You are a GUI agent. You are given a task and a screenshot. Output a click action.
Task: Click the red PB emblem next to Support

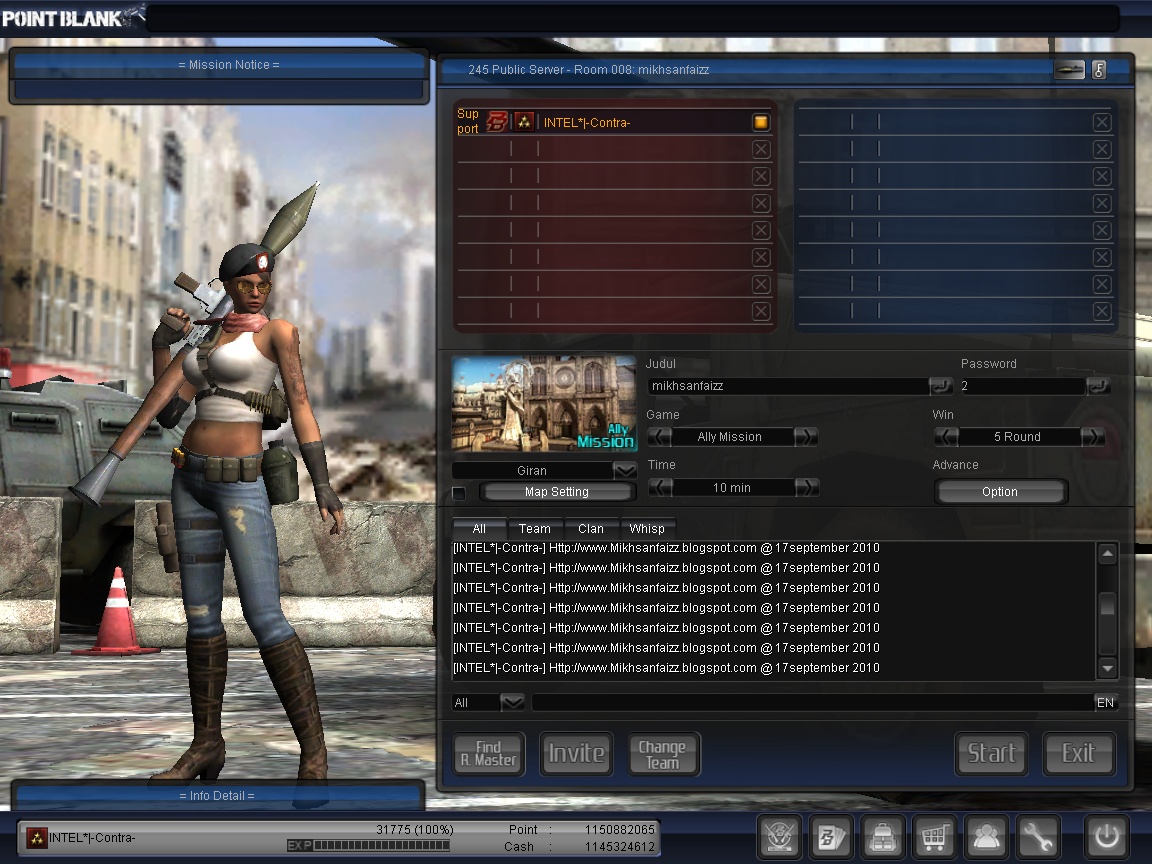pos(497,121)
